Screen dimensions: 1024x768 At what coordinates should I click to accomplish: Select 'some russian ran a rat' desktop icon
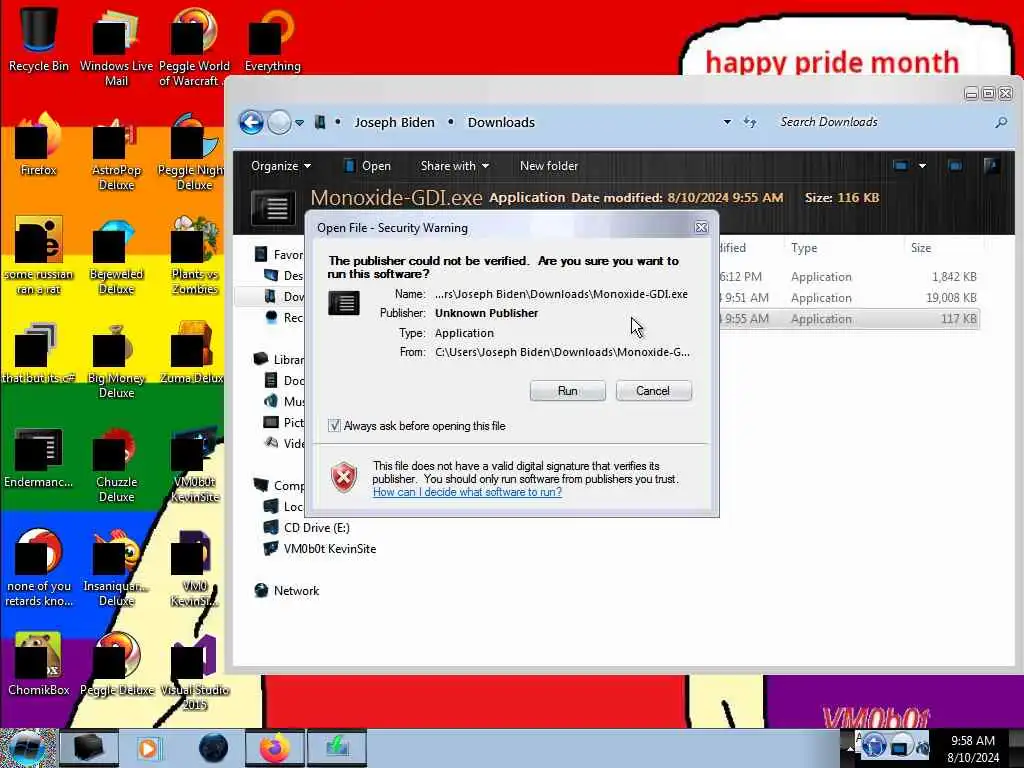pos(39,255)
